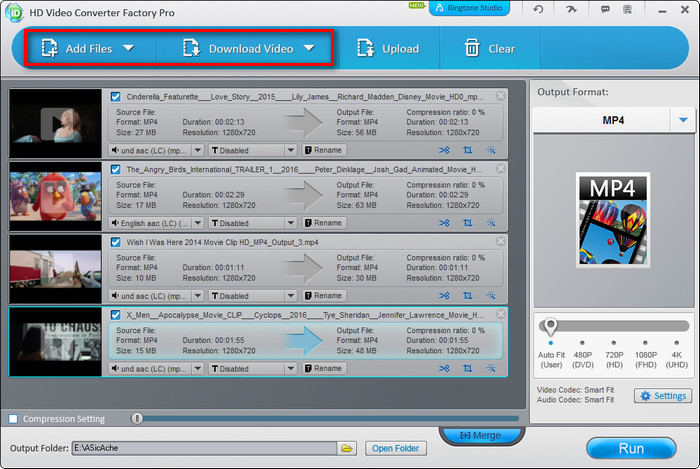Uncheck the Angry Birds trailer checkbox
The height and width of the screenshot is (469, 700).
point(116,169)
